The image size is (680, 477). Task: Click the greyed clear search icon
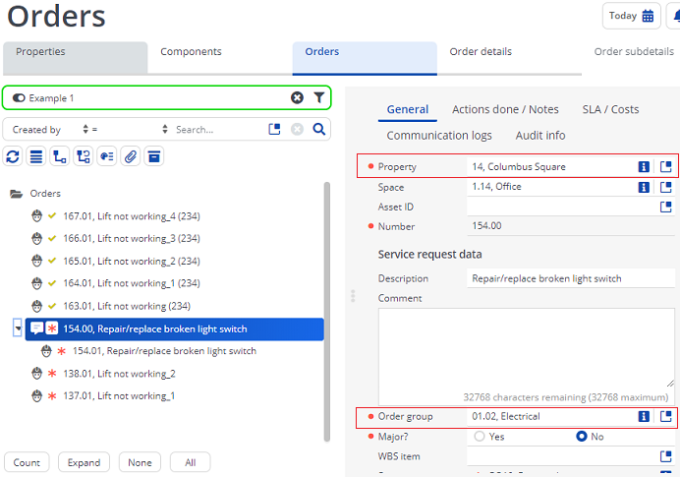(297, 129)
